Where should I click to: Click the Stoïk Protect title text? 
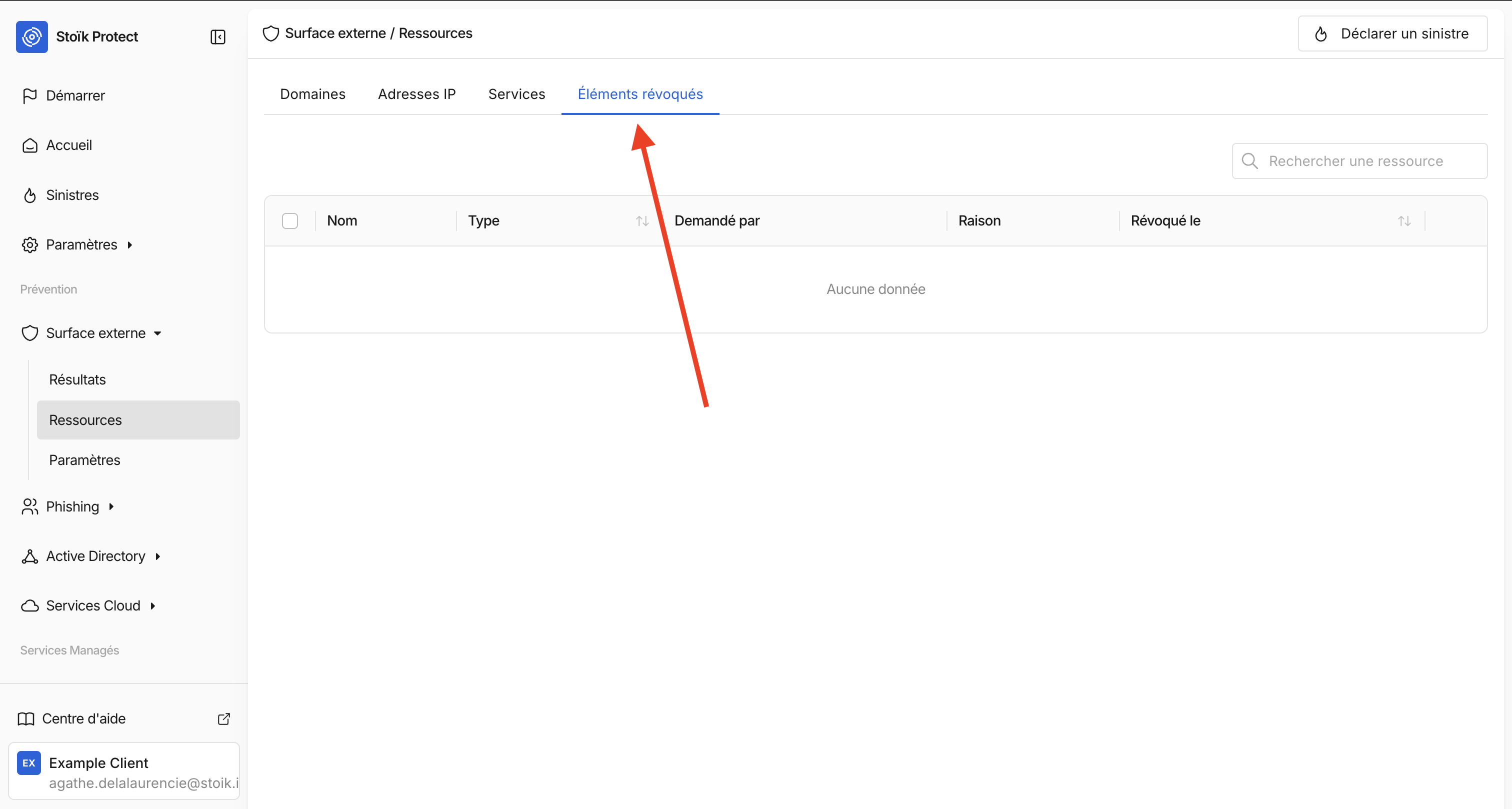pyautogui.click(x=97, y=36)
